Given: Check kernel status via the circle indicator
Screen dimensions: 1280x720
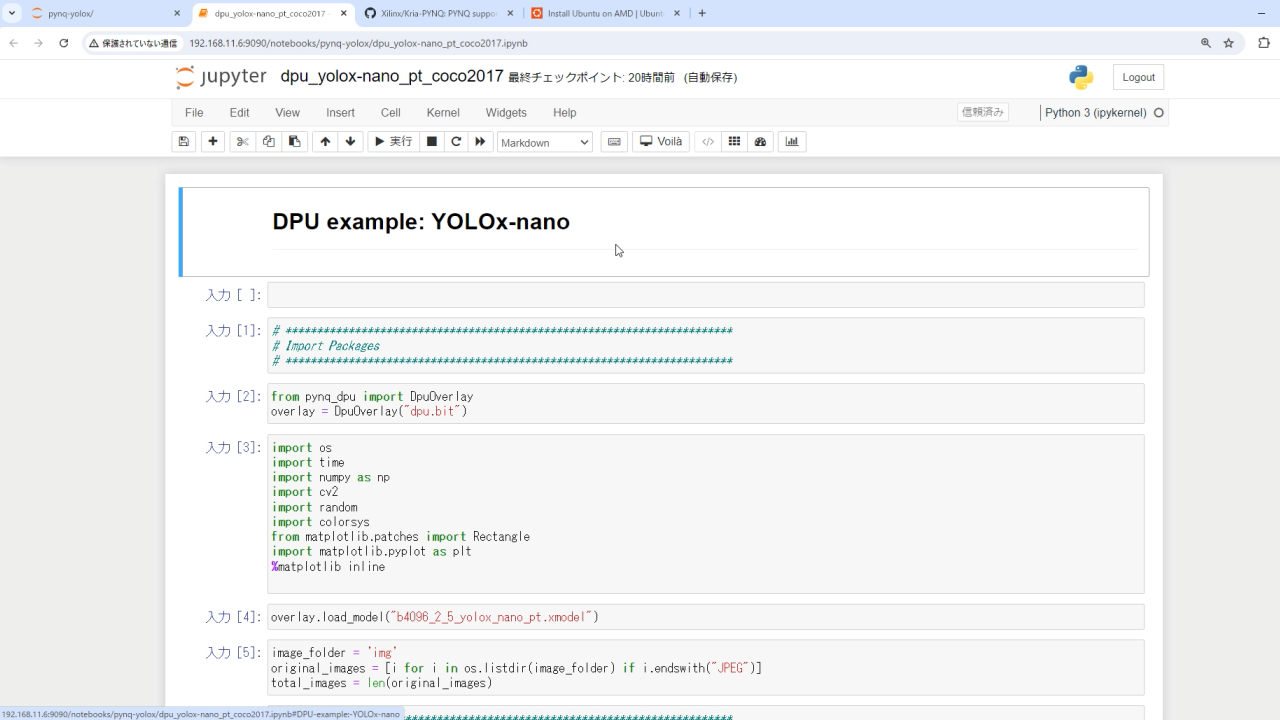Looking at the screenshot, I should [x=1157, y=113].
